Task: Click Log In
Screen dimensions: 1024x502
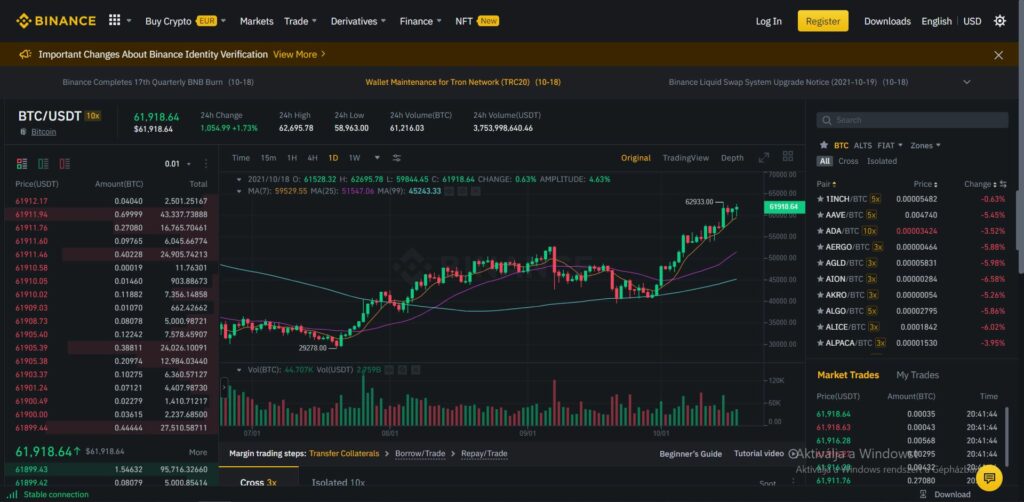Action: point(769,21)
